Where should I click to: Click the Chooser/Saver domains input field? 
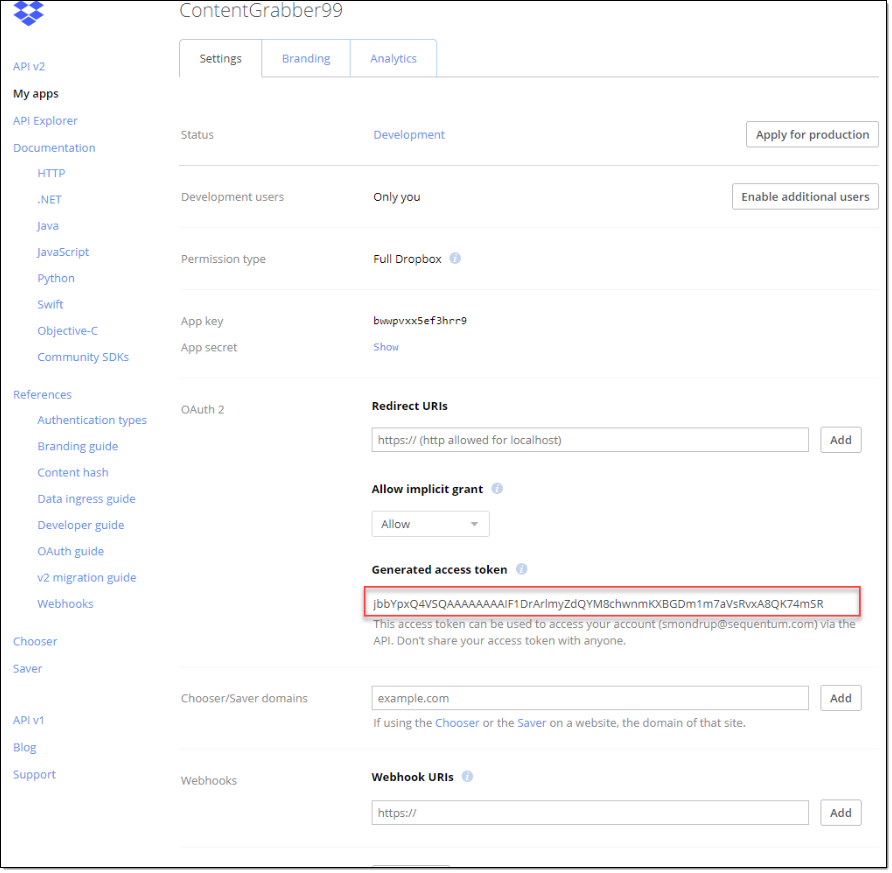click(590, 697)
